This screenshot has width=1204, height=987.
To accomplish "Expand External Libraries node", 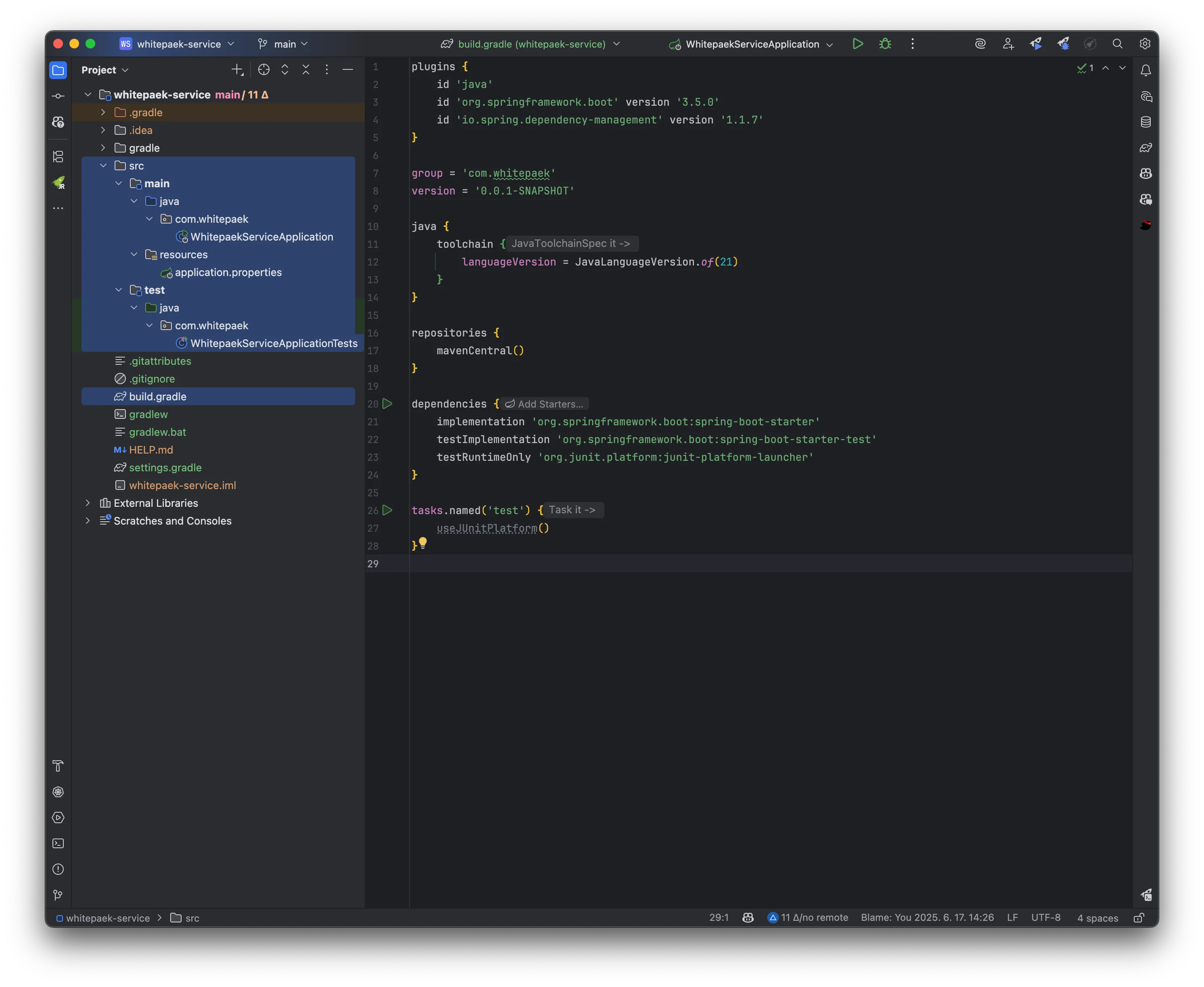I will (x=88, y=503).
